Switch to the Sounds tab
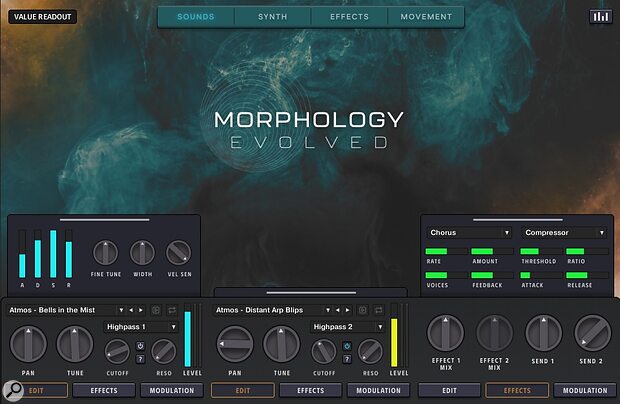This screenshot has width=620, height=404. coord(196,17)
